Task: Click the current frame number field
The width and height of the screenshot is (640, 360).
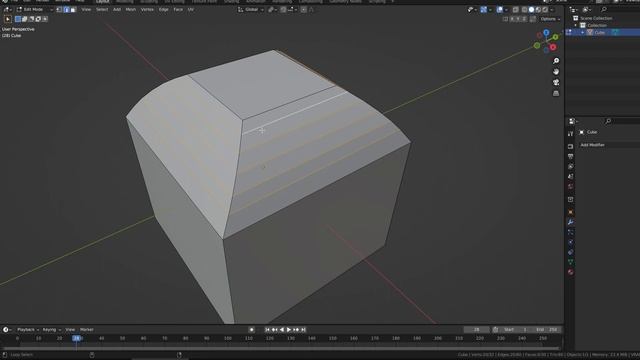Action: point(476,330)
